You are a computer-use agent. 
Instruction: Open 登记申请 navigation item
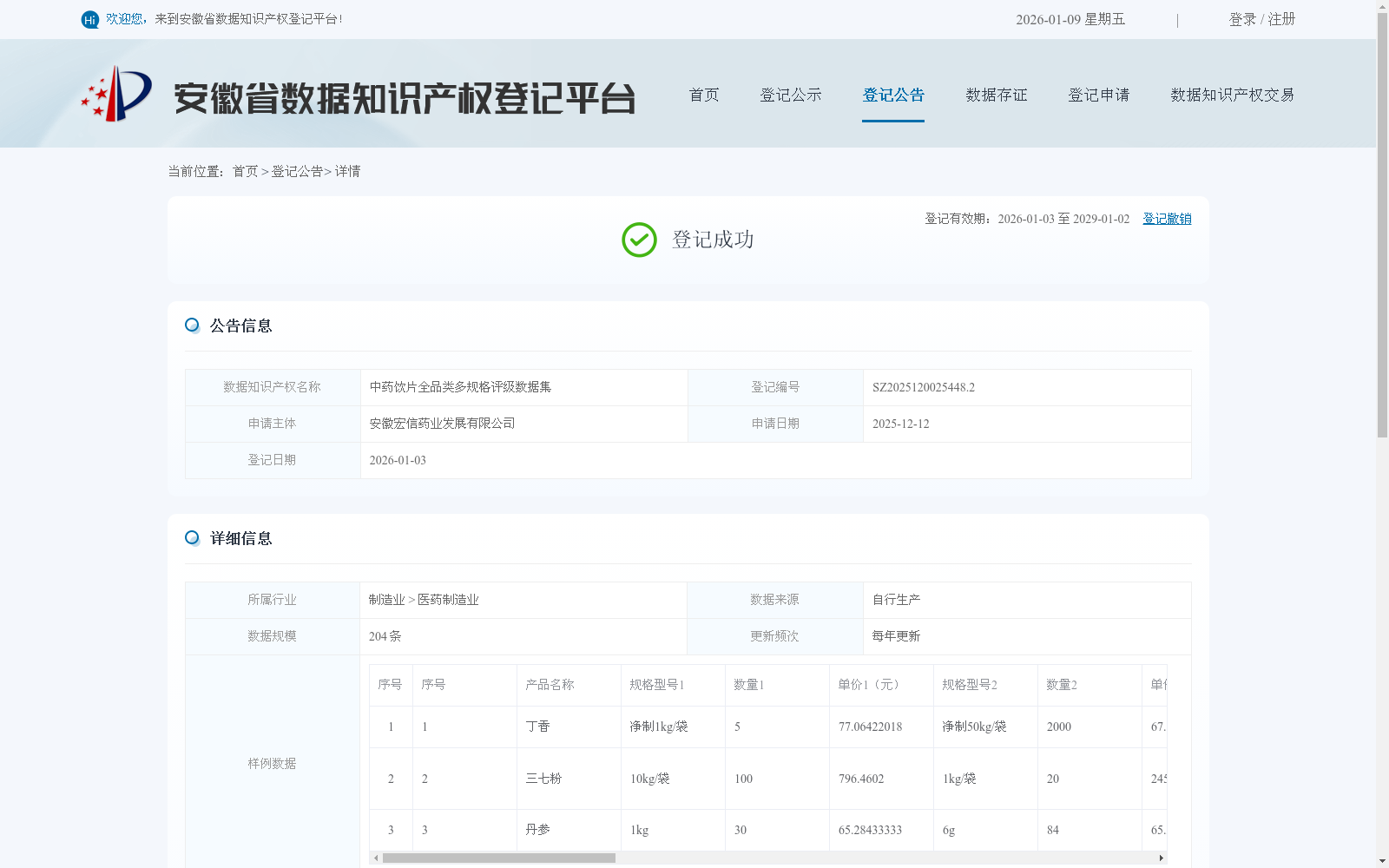pyautogui.click(x=1099, y=95)
